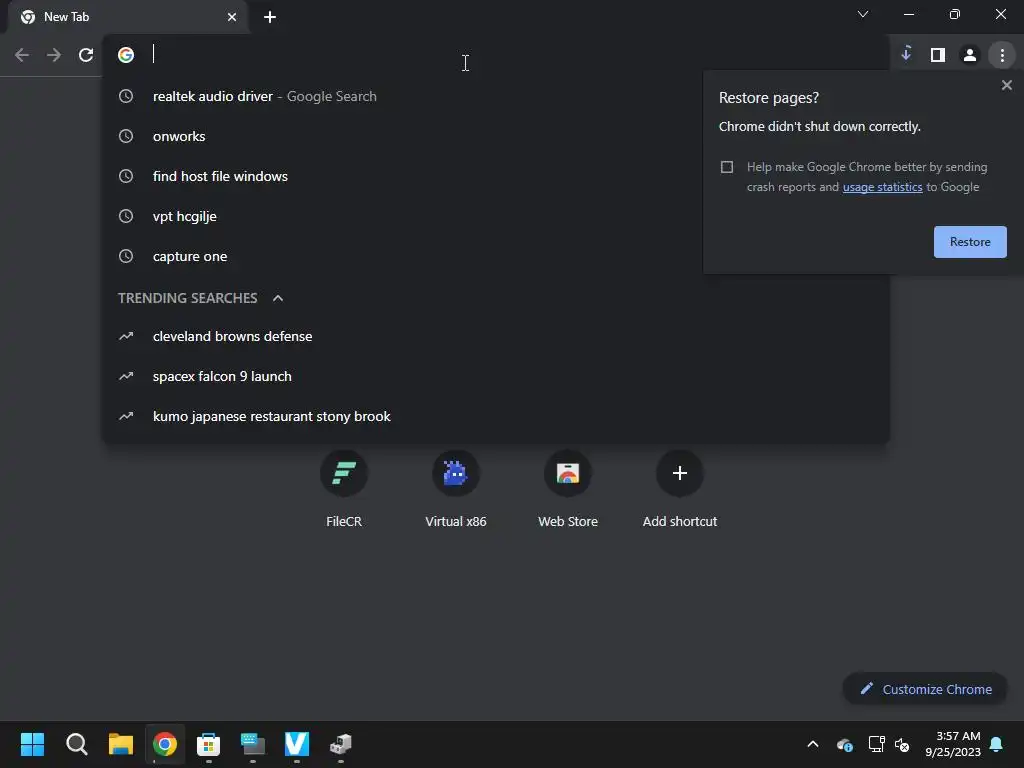
Task: Focus the address bar input
Action: click(x=496, y=55)
